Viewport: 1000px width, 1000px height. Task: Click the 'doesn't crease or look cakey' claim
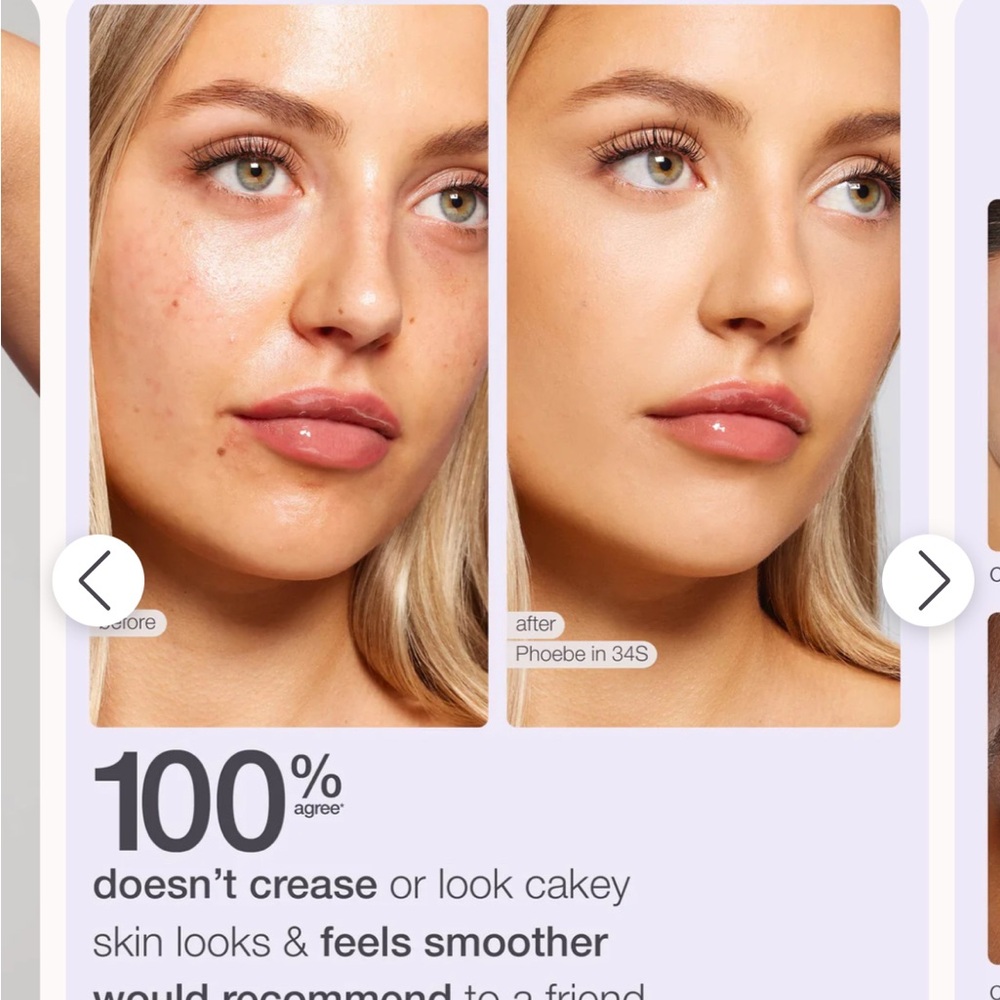[360, 884]
